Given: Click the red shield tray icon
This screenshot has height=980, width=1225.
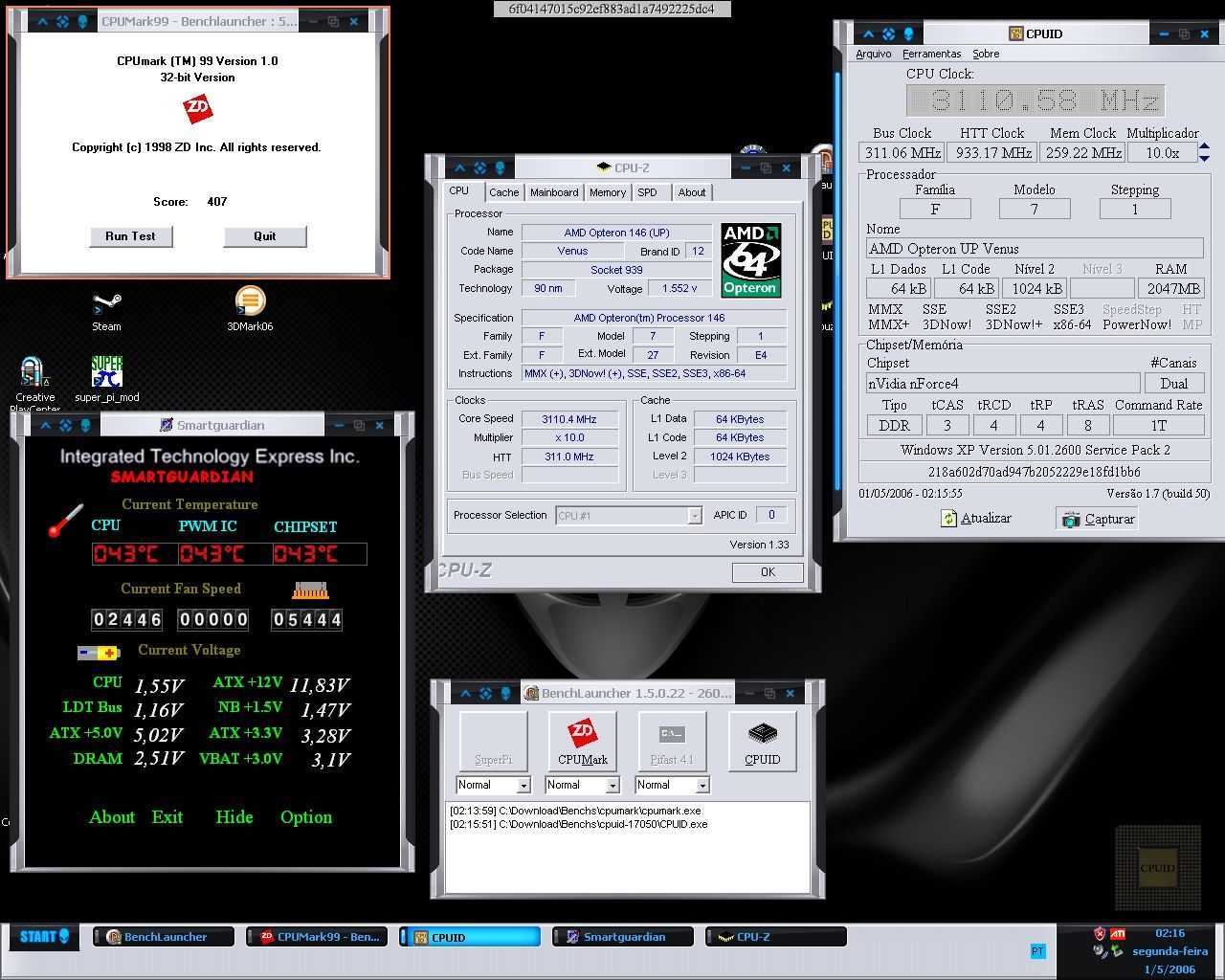Looking at the screenshot, I should pyautogui.click(x=1100, y=933).
